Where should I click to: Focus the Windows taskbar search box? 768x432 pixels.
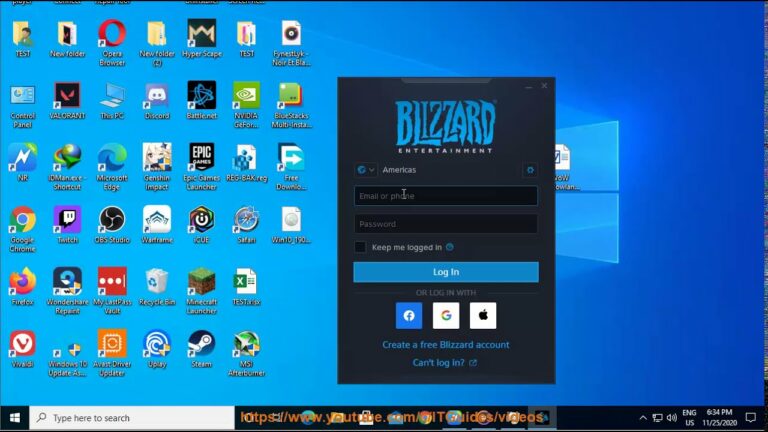pyautogui.click(x=132, y=418)
